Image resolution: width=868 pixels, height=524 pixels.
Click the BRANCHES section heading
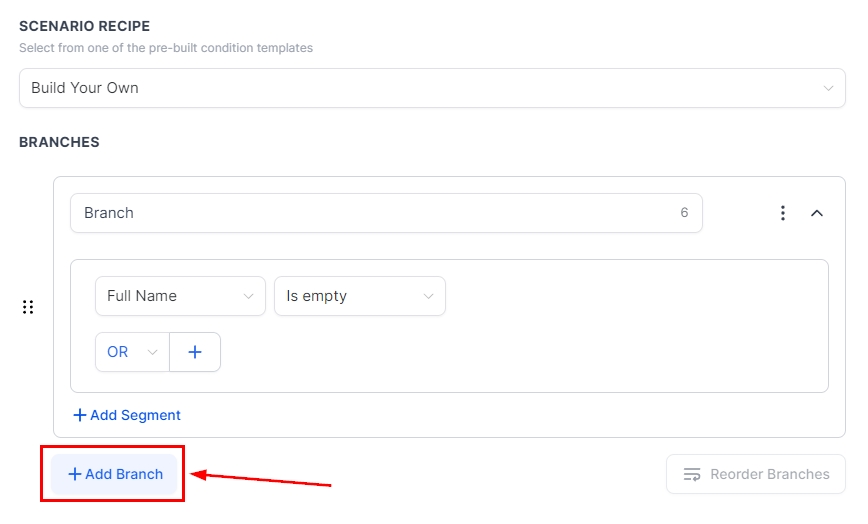click(x=59, y=142)
